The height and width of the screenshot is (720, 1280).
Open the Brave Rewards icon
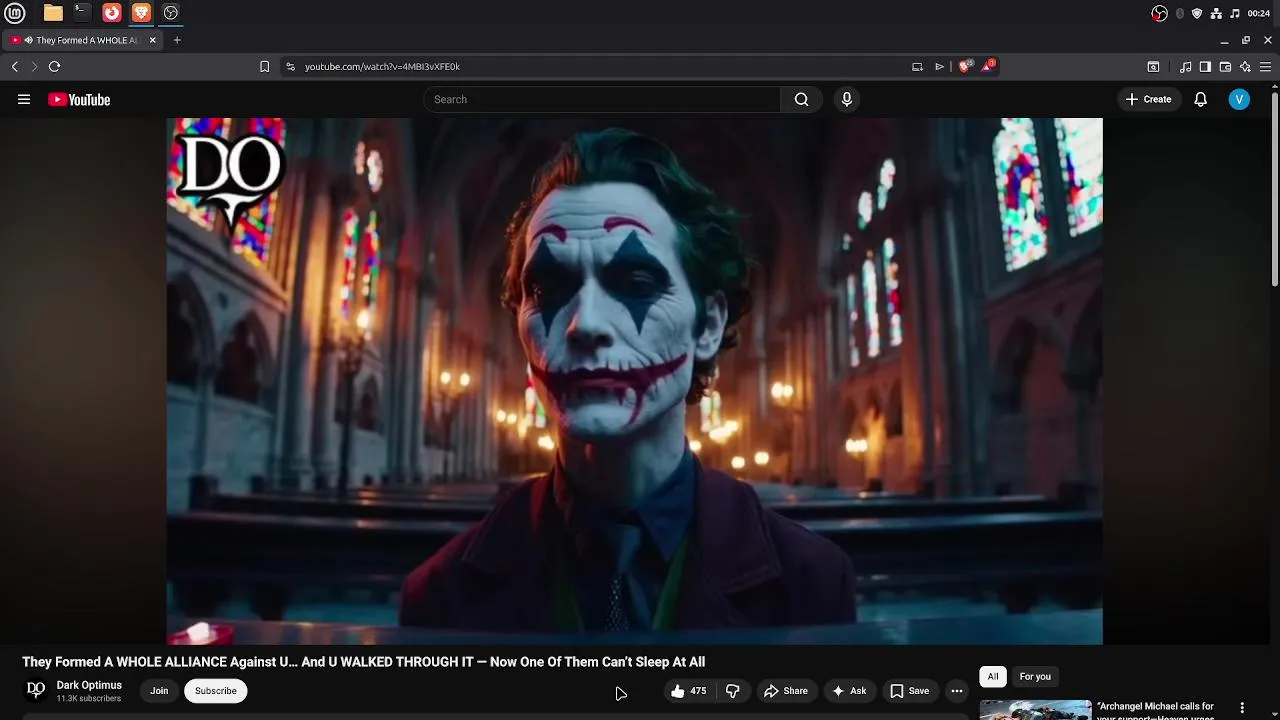(x=988, y=66)
